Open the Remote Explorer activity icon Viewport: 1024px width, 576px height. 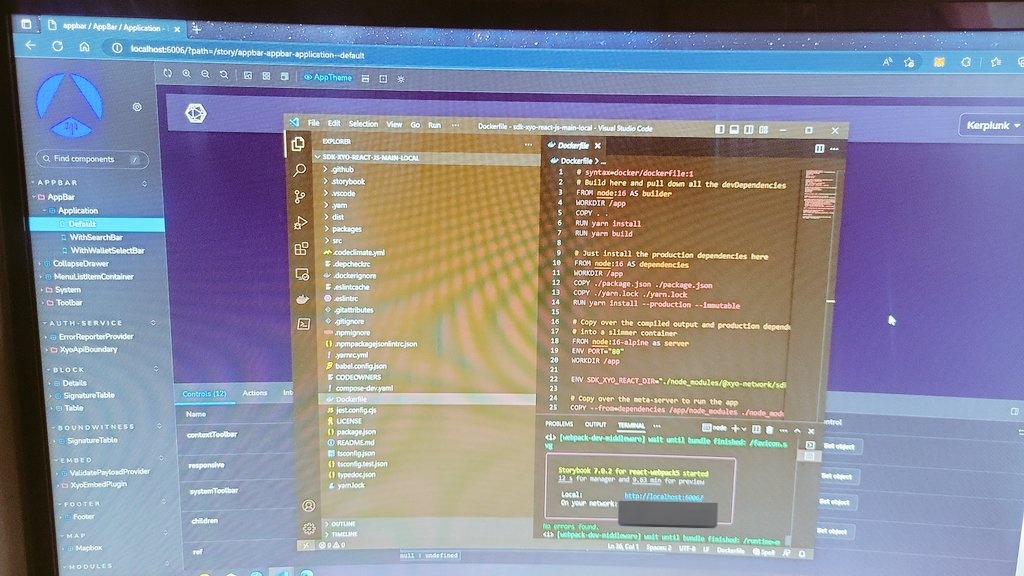[302, 274]
